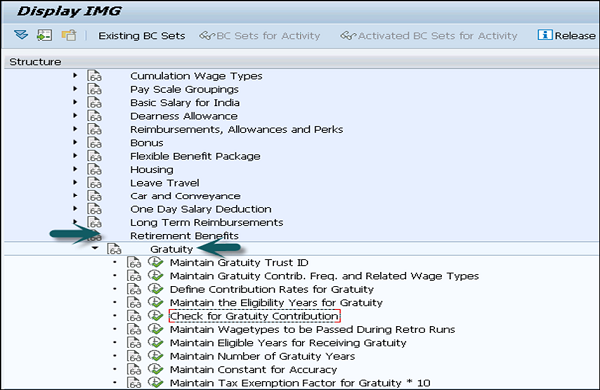Select the Retirement Benefits tree item
This screenshot has height=390, width=600.
(184, 236)
